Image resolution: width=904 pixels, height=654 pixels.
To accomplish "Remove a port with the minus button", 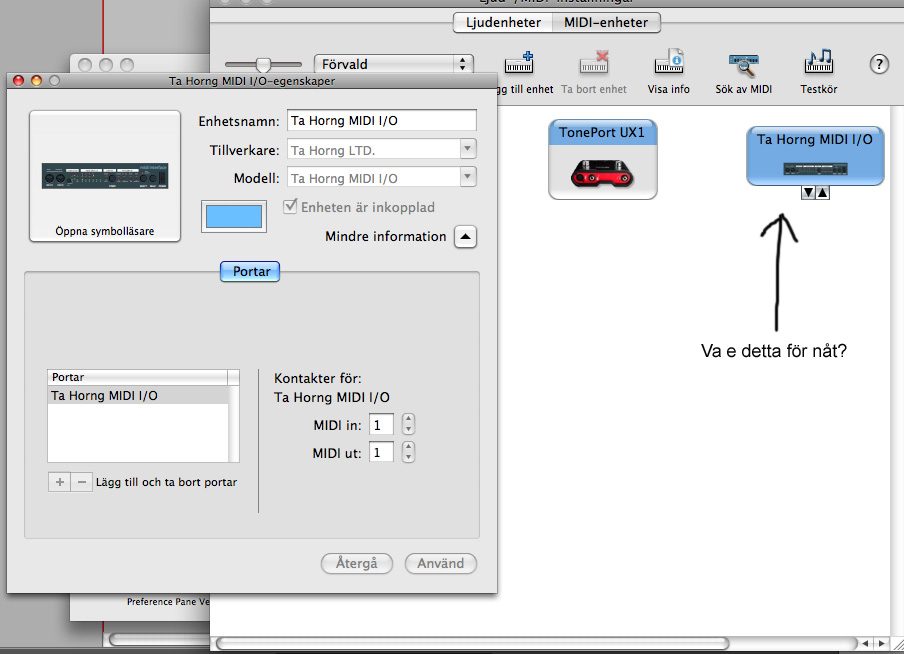I will [x=81, y=482].
